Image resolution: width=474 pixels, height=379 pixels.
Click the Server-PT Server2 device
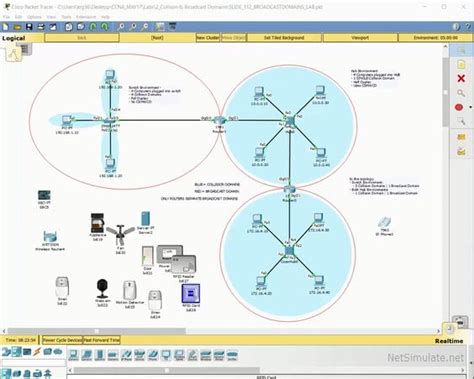pyautogui.click(x=145, y=219)
